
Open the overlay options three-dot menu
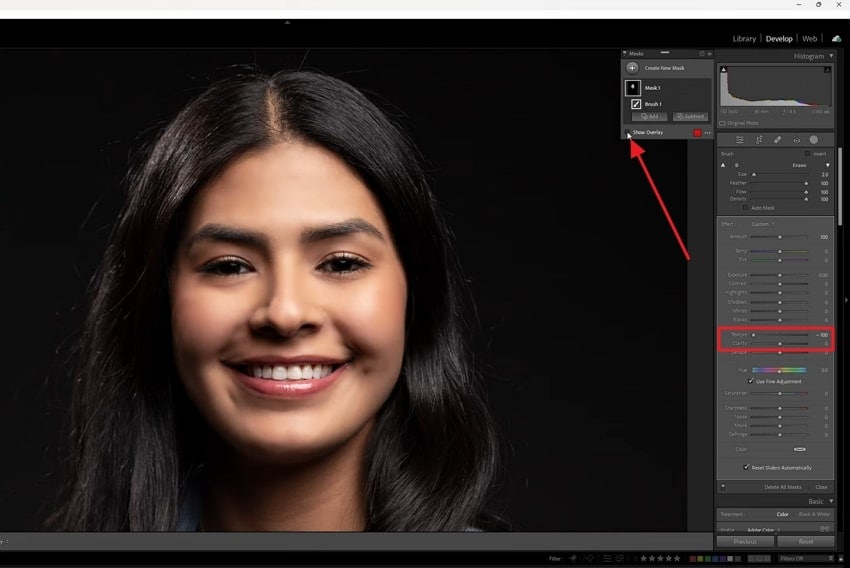pos(707,133)
